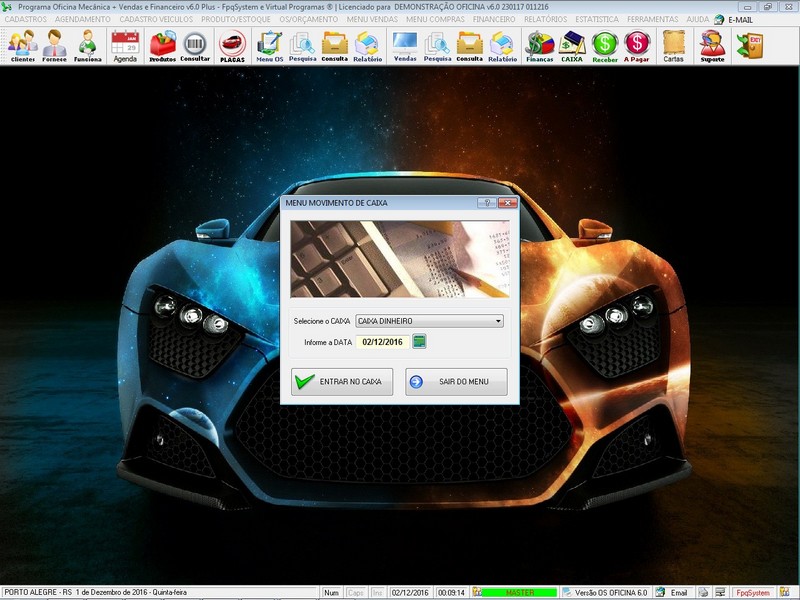Open the CAIXA toolbar icon
This screenshot has height=600, width=800.
click(572, 46)
